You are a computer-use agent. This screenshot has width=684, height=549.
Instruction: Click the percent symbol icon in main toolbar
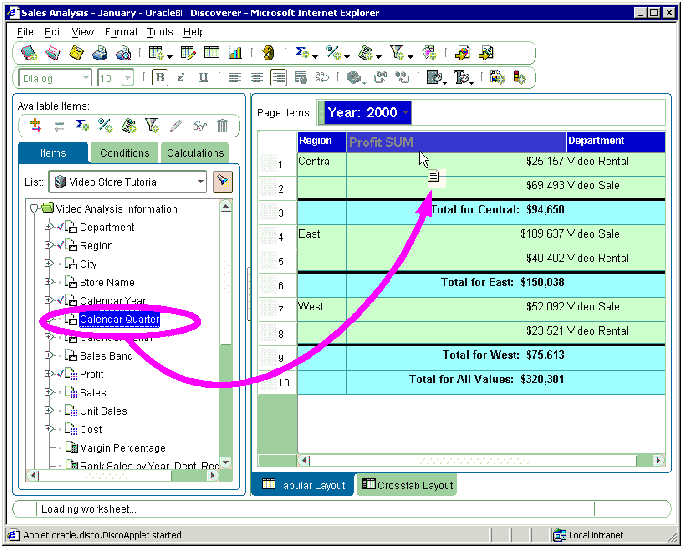(333, 53)
